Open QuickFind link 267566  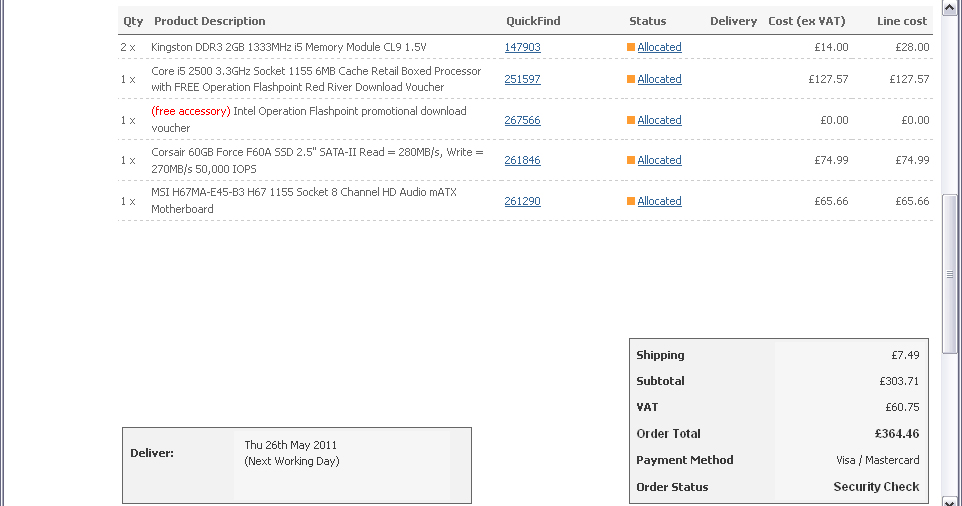(x=522, y=120)
